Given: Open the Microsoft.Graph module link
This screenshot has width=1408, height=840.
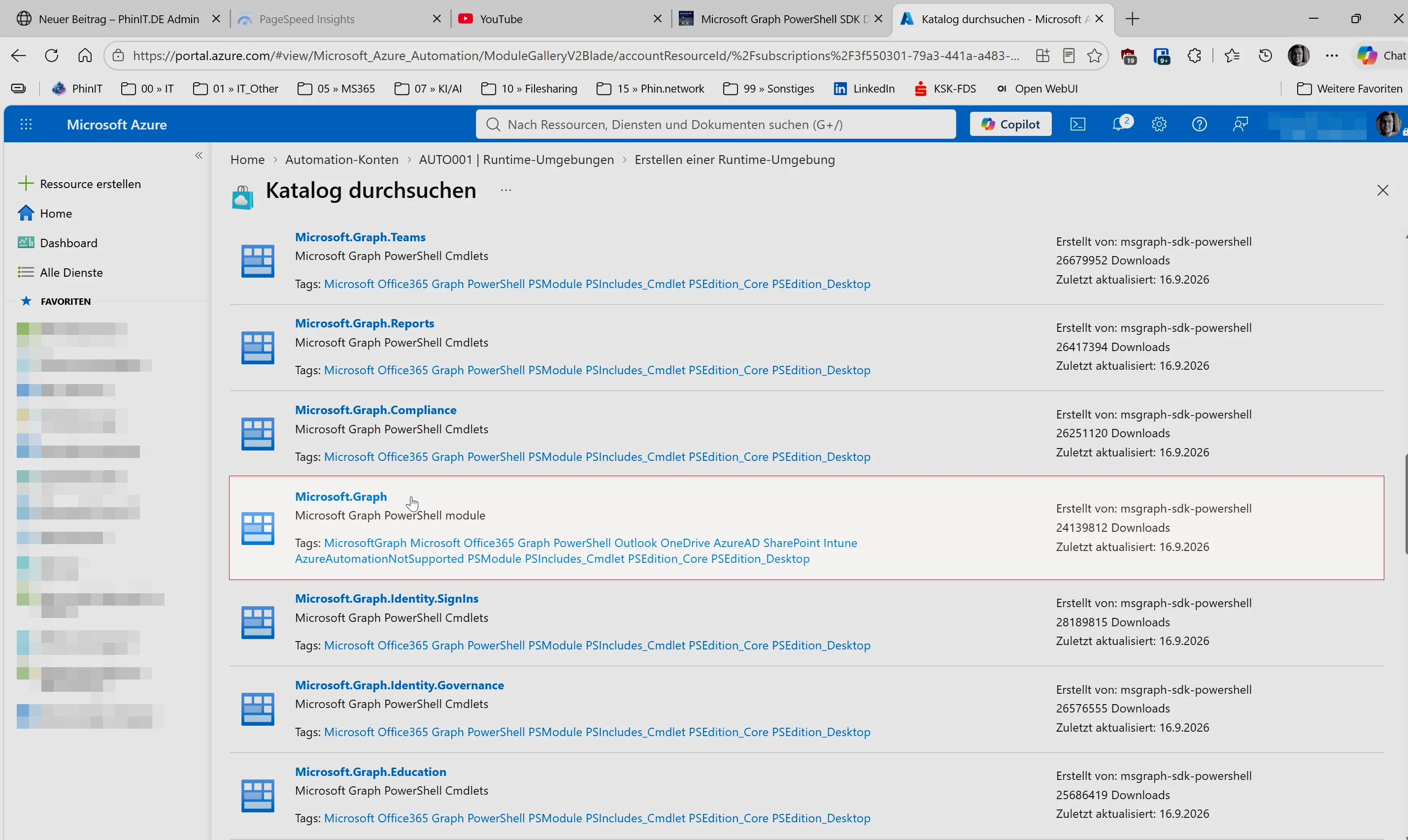Looking at the screenshot, I should (x=341, y=496).
